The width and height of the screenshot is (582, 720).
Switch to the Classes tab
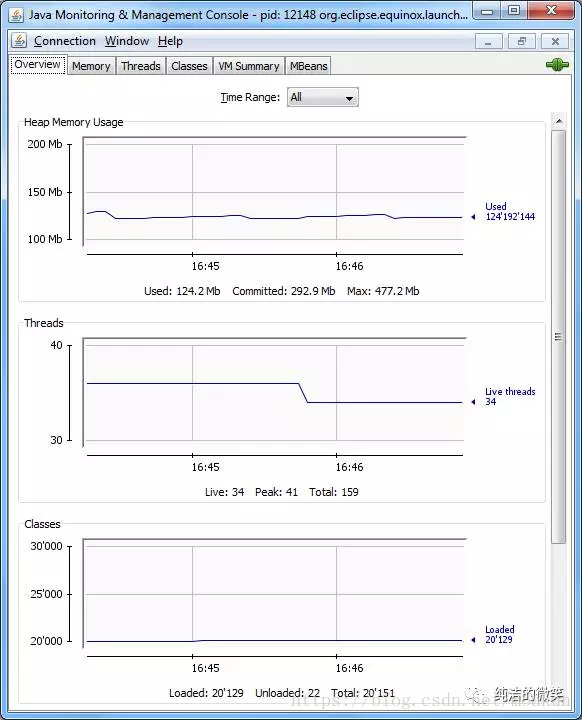pos(189,66)
